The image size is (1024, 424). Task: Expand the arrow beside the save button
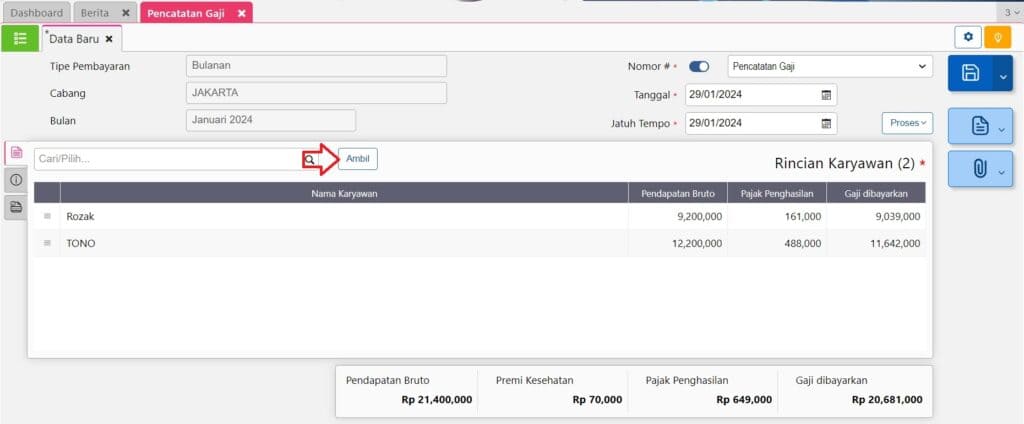[1002, 73]
